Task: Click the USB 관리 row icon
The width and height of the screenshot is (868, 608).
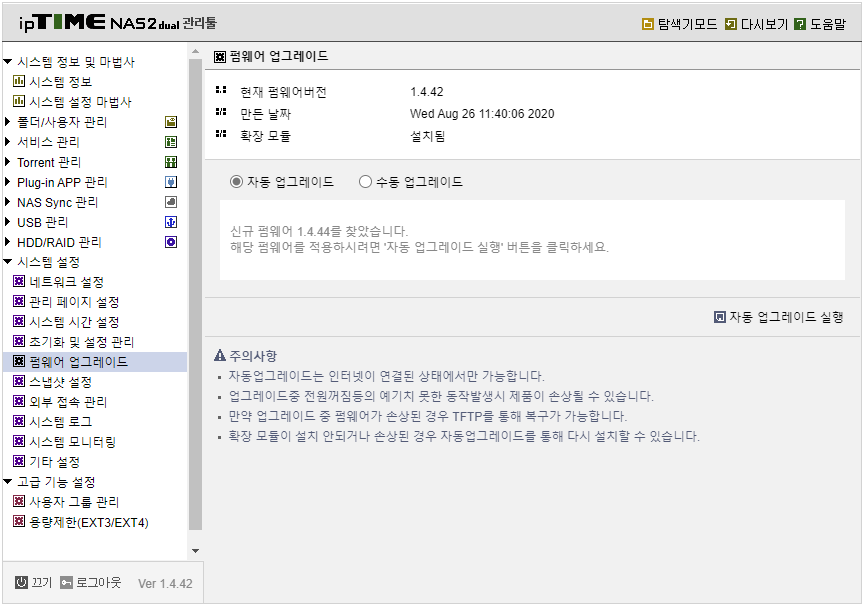Action: (x=171, y=222)
